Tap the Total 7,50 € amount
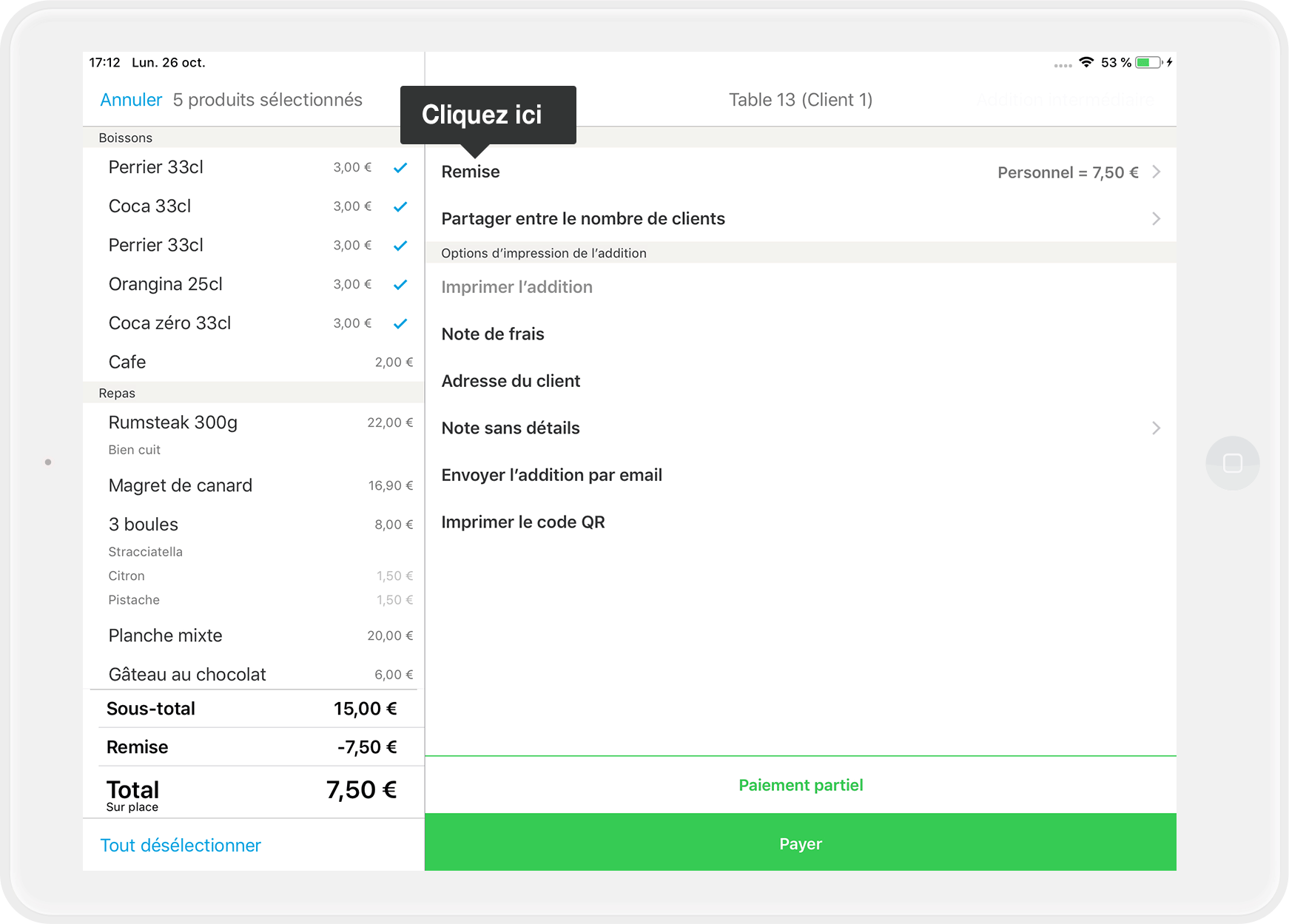This screenshot has width=1289, height=924. [x=362, y=789]
